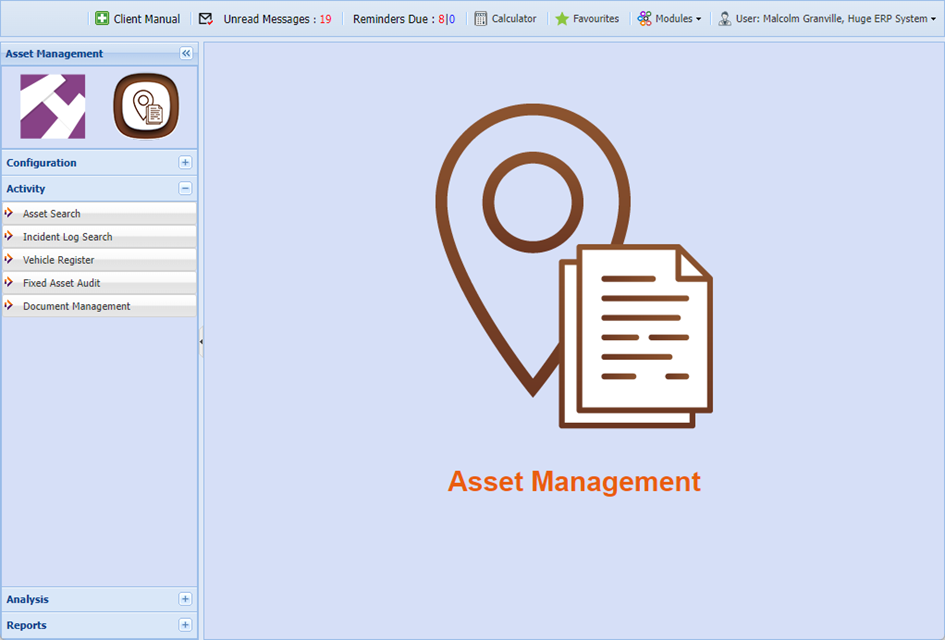The width and height of the screenshot is (945, 640).
Task: Click the orange Asset Management heading
Action: coord(574,482)
